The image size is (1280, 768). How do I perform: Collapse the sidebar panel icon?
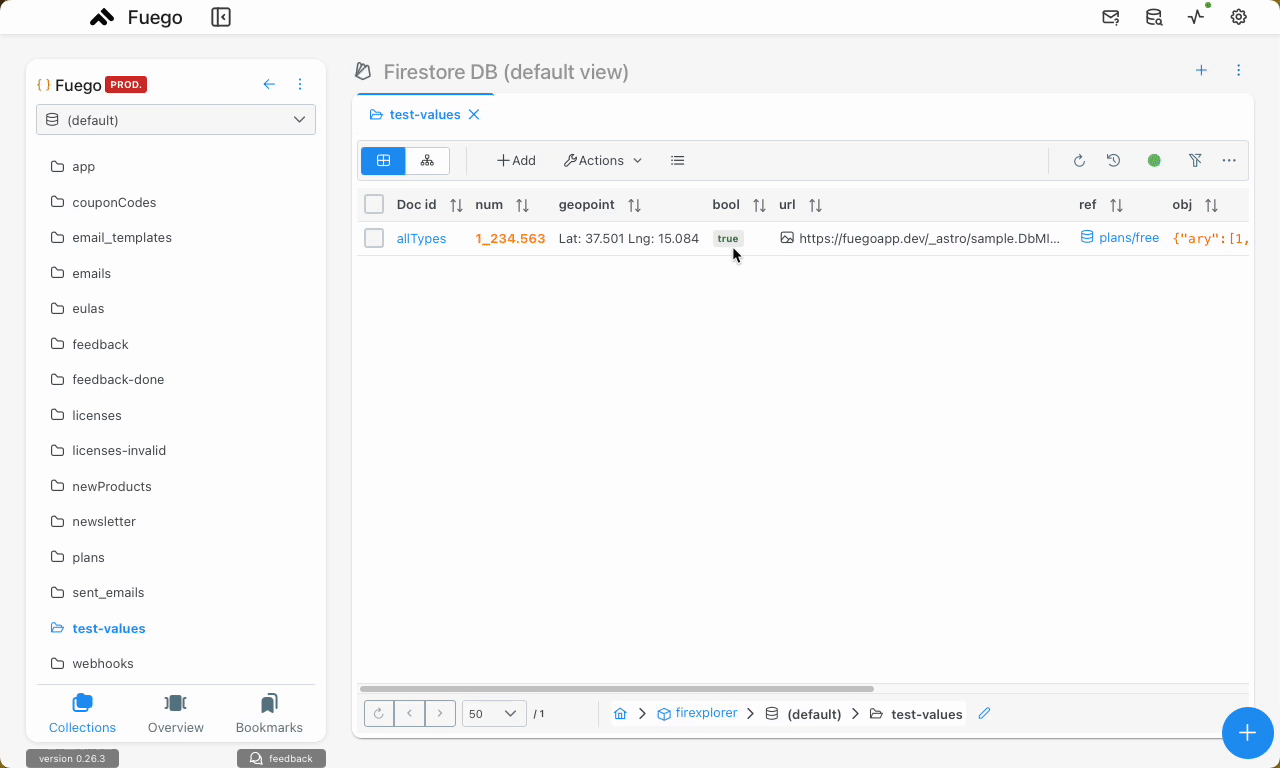point(221,17)
